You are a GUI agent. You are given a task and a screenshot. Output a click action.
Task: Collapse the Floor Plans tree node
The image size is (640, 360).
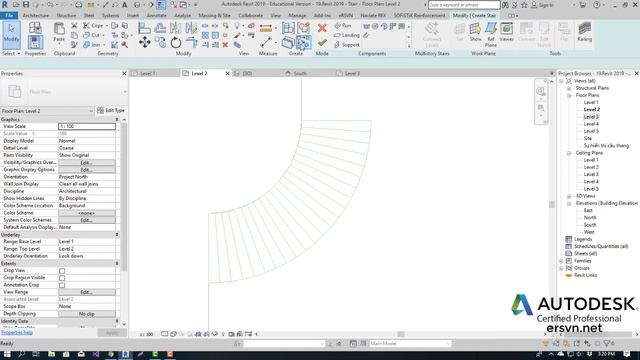pyautogui.click(x=569, y=96)
